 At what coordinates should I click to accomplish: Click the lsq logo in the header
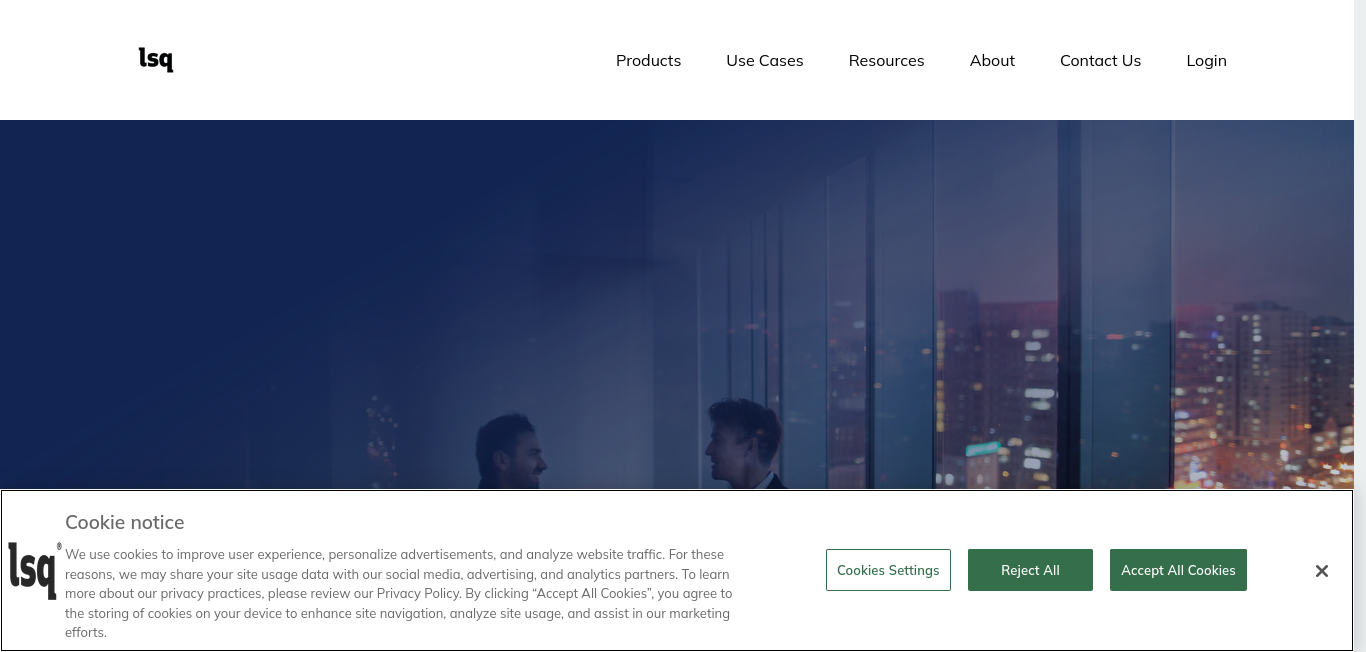(x=156, y=60)
